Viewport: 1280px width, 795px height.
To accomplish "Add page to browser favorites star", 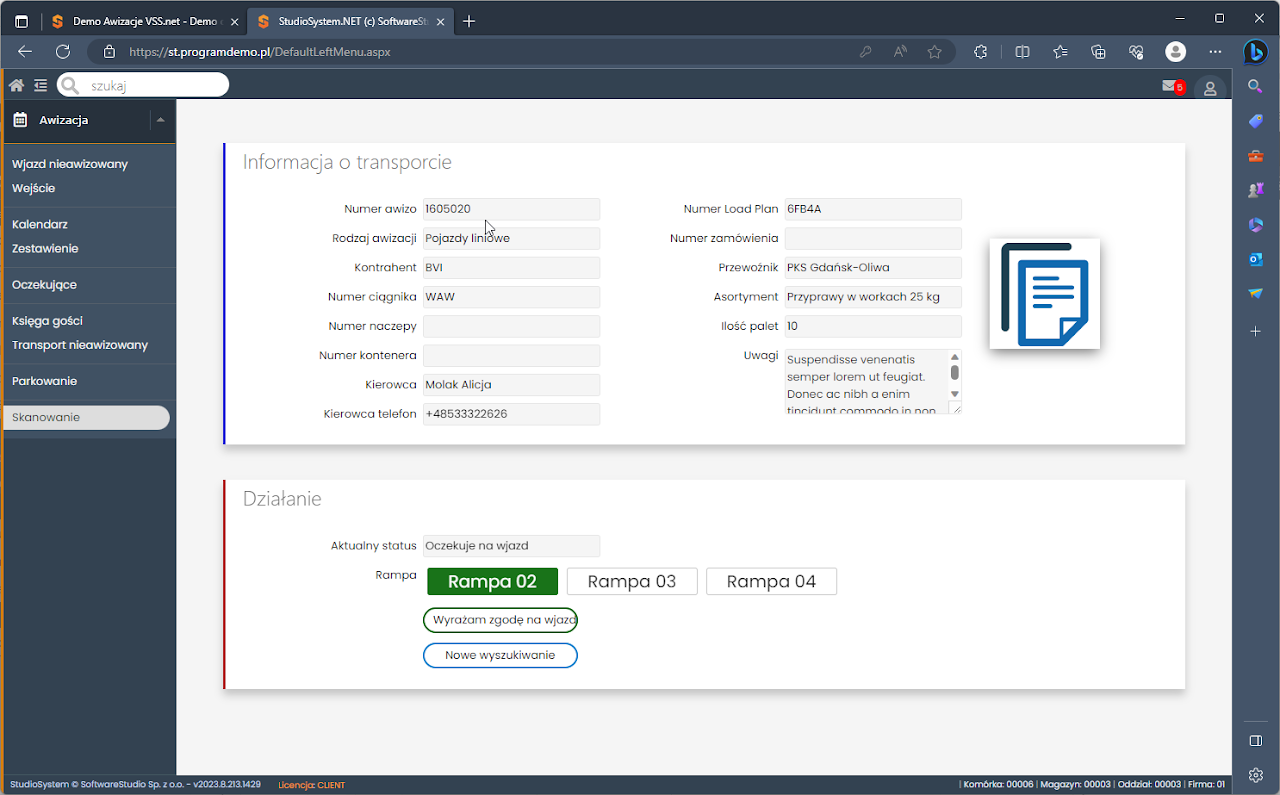I will [934, 52].
